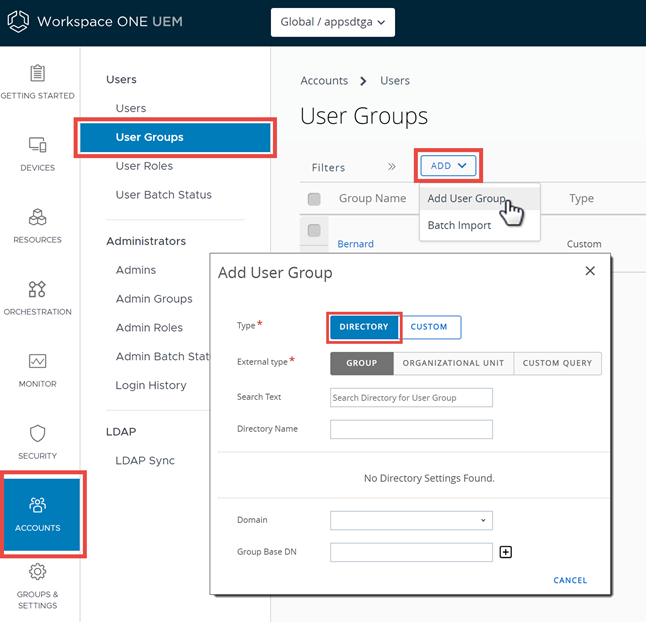
Task: Click the breadcrumb arrow after Accounts
Action: pos(363,81)
